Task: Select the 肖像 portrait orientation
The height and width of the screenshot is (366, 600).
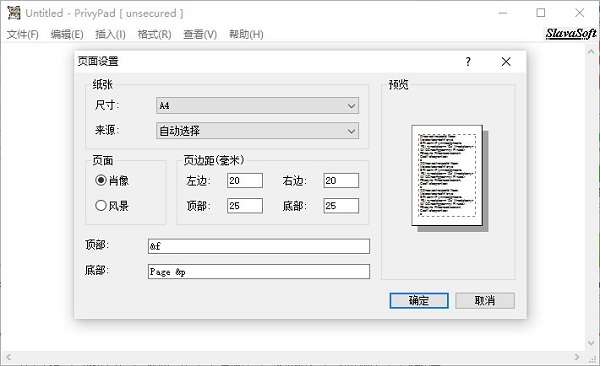Action: (112, 180)
